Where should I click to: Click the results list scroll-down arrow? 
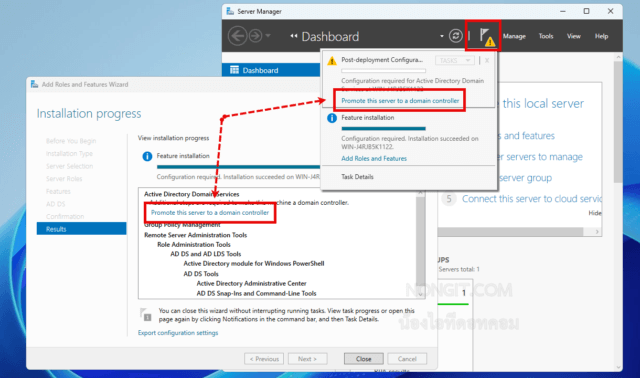420,294
